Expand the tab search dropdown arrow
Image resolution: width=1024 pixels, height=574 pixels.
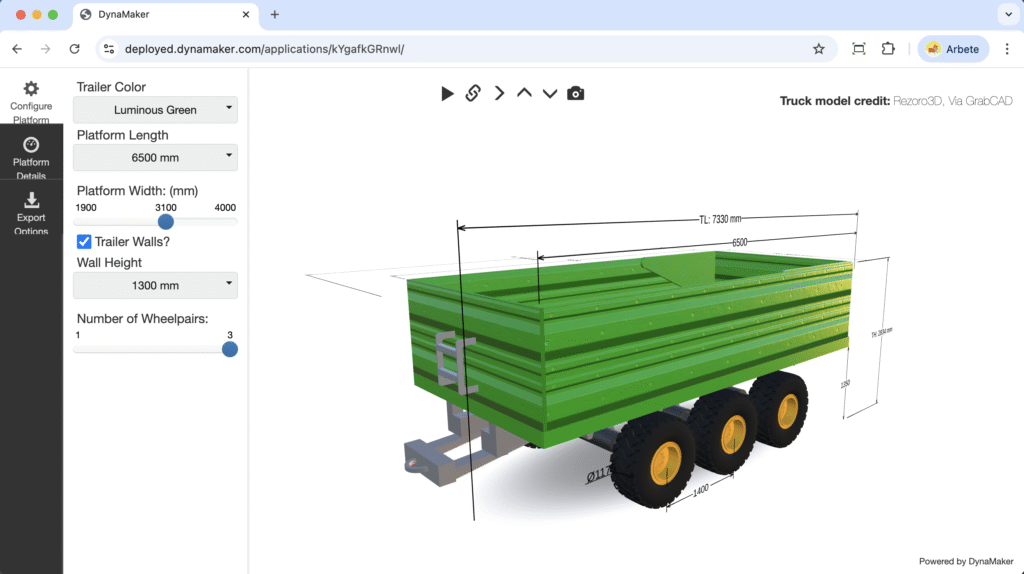(x=1008, y=14)
